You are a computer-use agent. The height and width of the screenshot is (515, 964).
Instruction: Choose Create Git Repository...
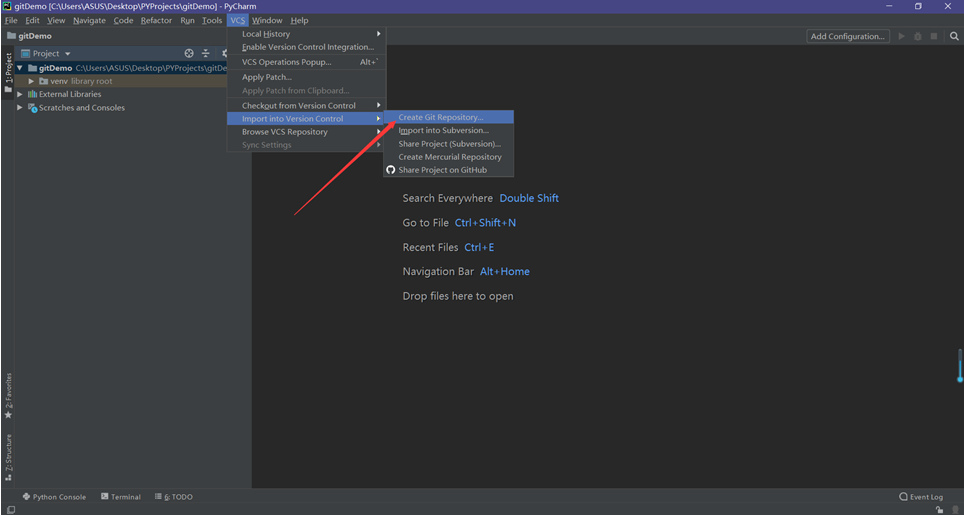pyautogui.click(x=448, y=117)
